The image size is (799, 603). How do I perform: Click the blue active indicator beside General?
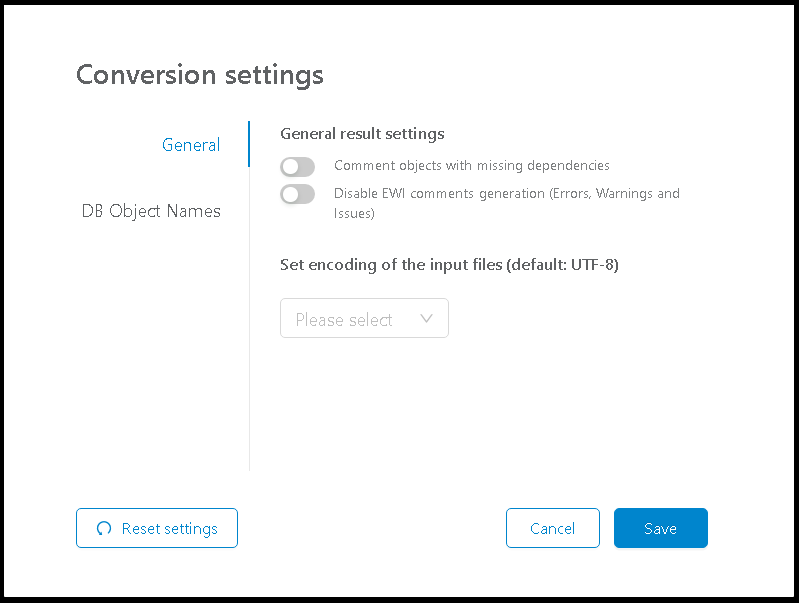249,145
